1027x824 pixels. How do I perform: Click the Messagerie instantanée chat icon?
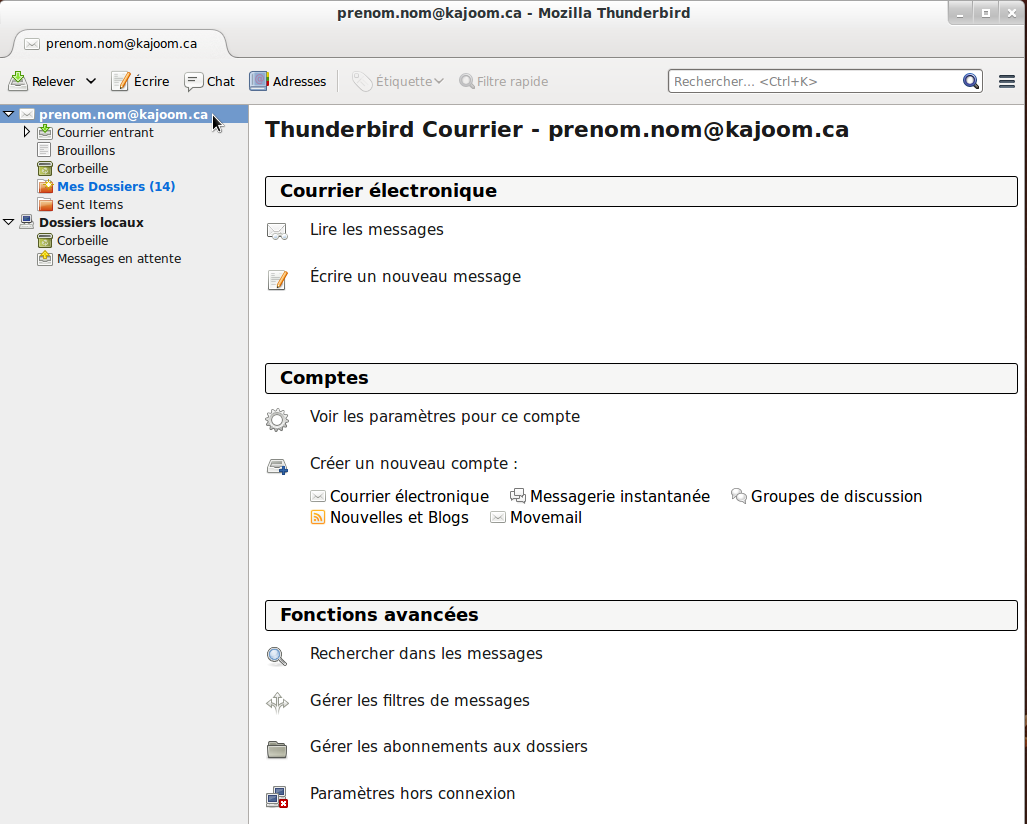pyautogui.click(x=518, y=496)
